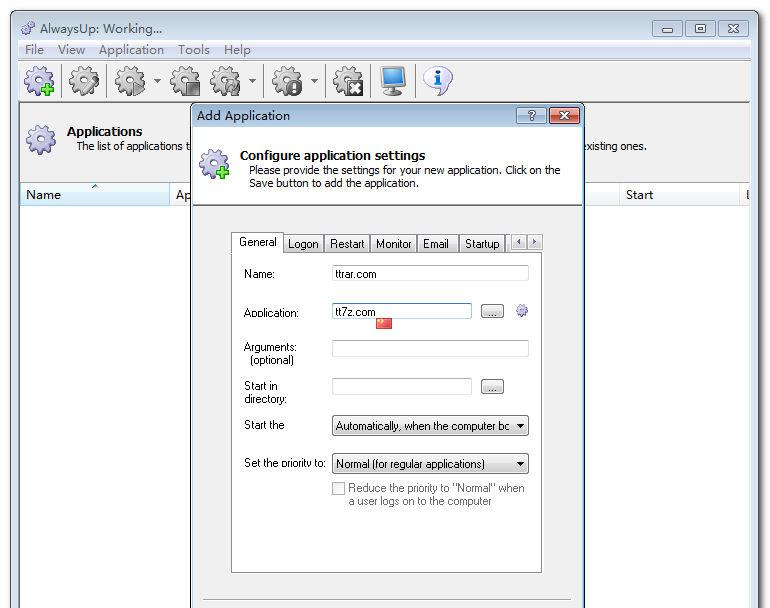Open the Restart Application dropdown arrow
The width and height of the screenshot is (770, 608).
click(252, 81)
